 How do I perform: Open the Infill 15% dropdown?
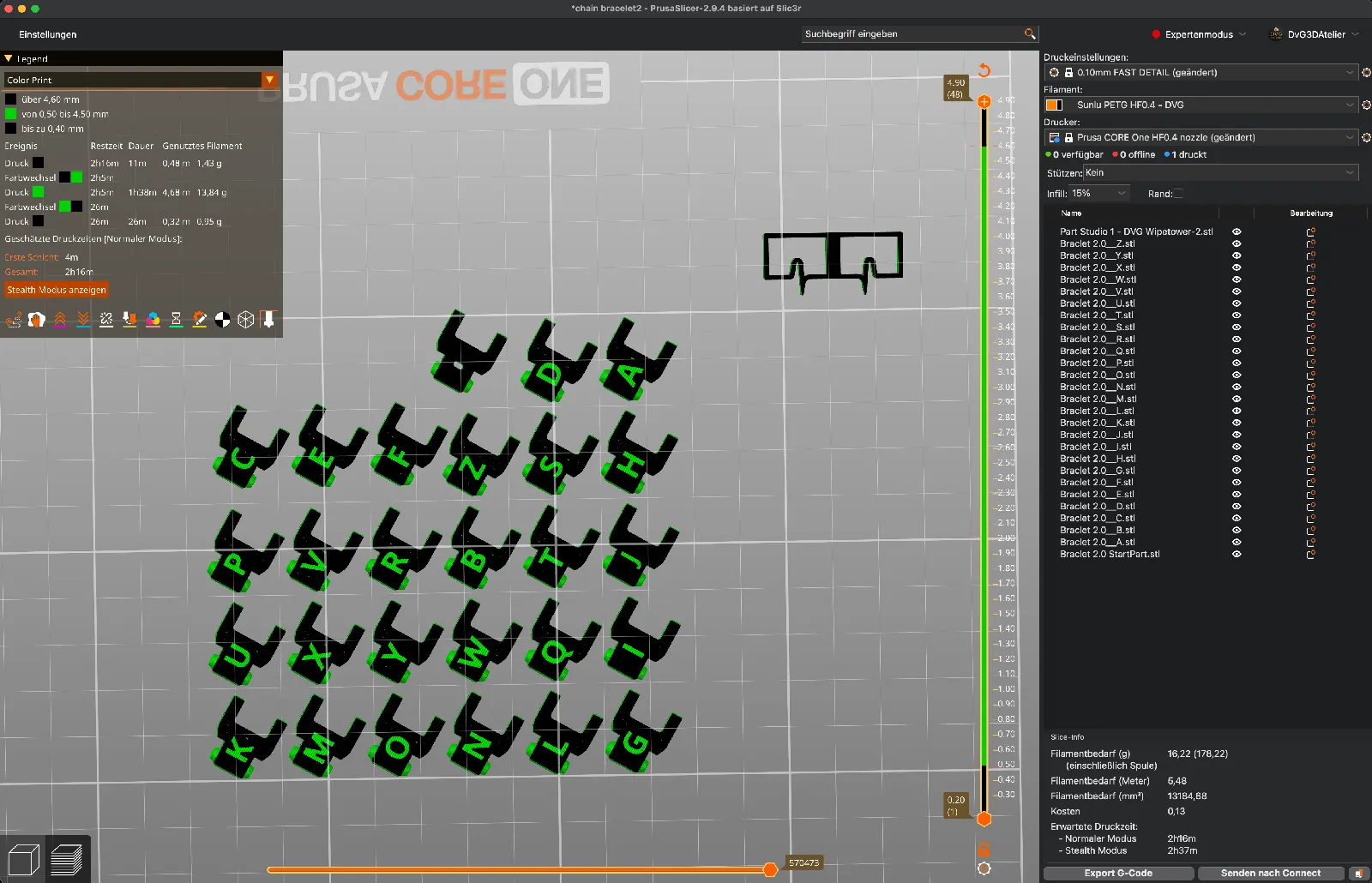tap(1099, 194)
